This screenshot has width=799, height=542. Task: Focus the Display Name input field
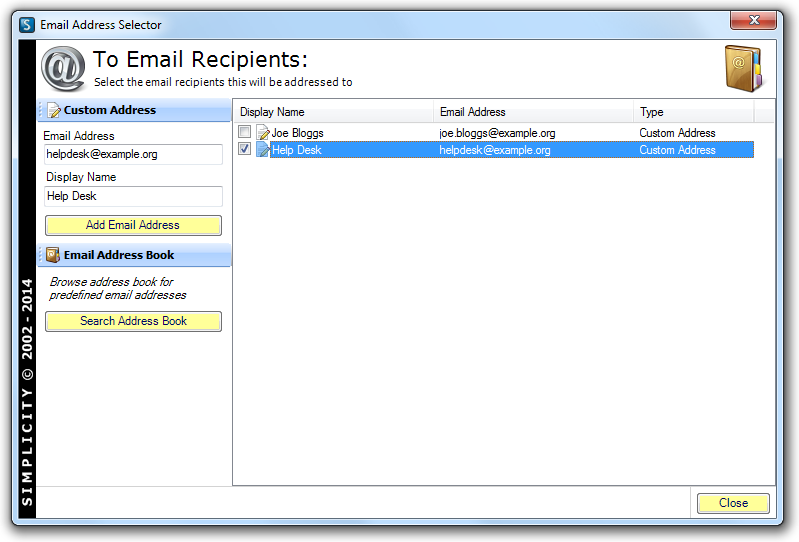pos(133,196)
